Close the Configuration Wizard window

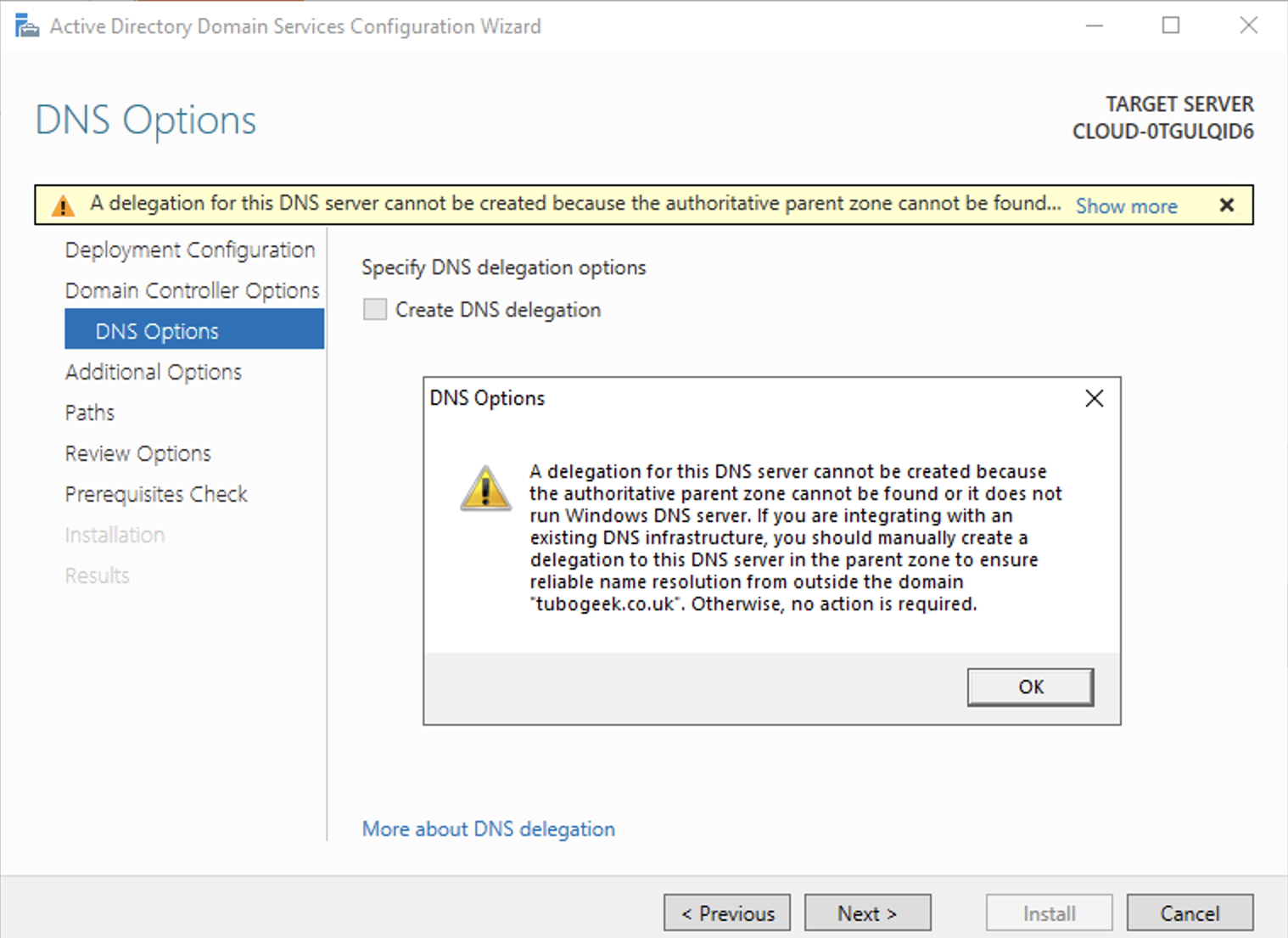(1248, 25)
